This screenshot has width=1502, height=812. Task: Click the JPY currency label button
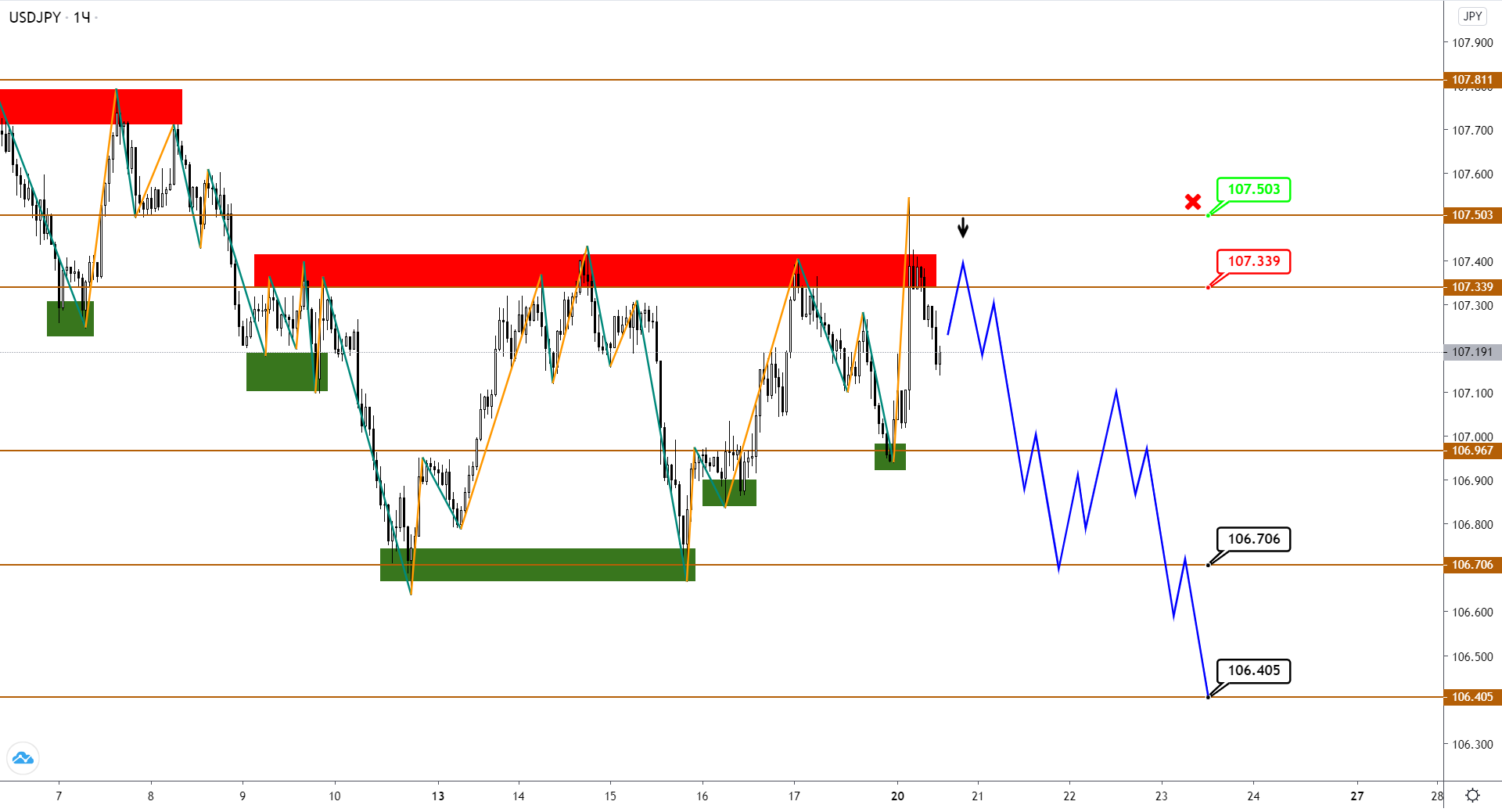coord(1473,16)
